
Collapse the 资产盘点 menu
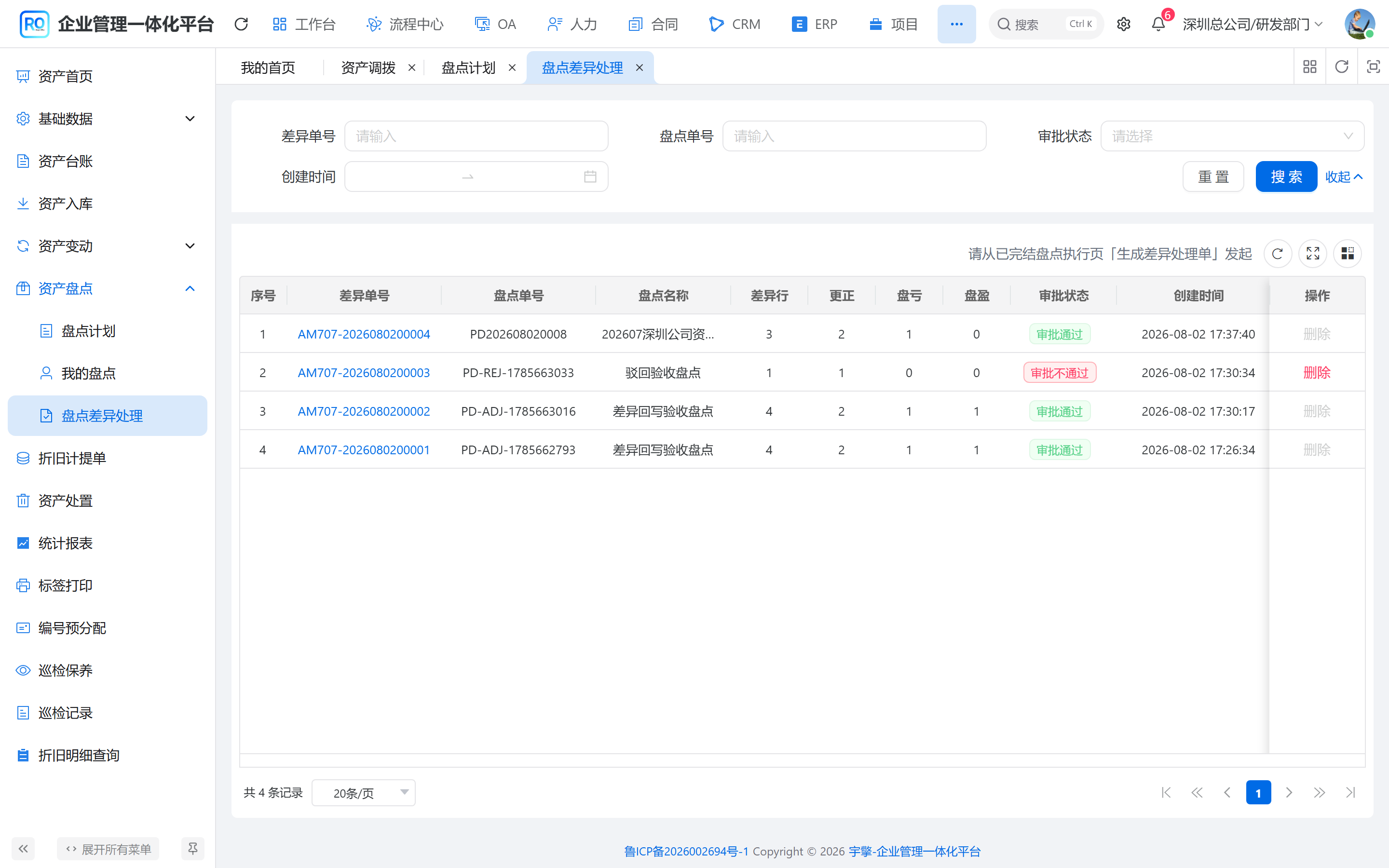pos(108,289)
